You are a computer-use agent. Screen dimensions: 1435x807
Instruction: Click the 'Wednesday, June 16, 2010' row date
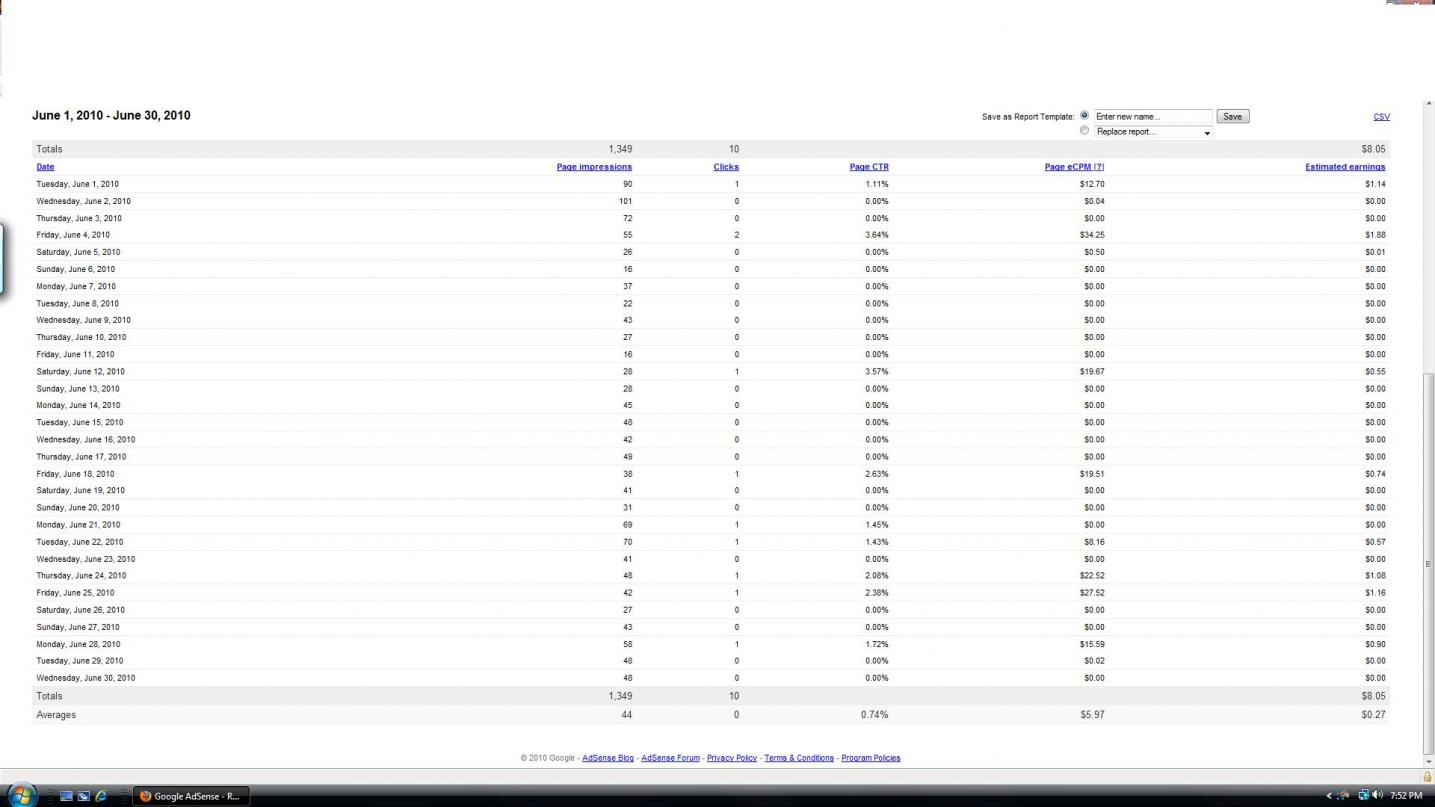pos(85,440)
